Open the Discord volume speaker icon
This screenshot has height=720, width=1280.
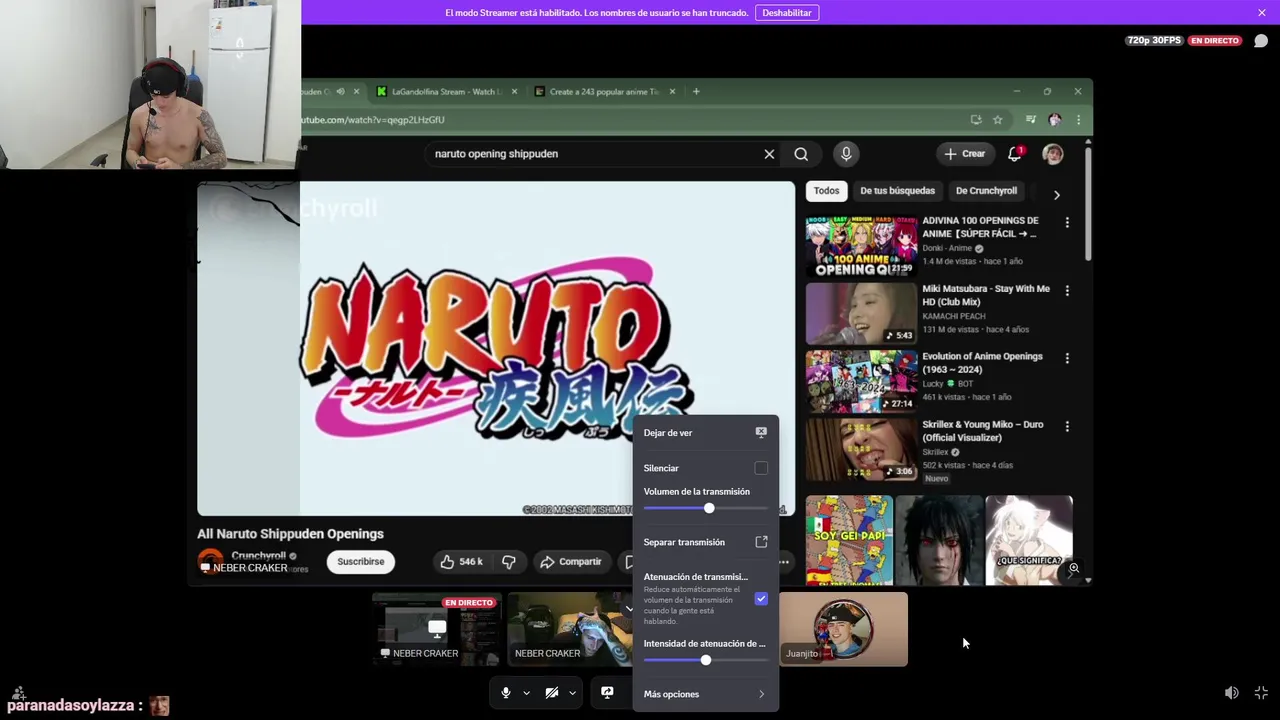tap(1232, 693)
